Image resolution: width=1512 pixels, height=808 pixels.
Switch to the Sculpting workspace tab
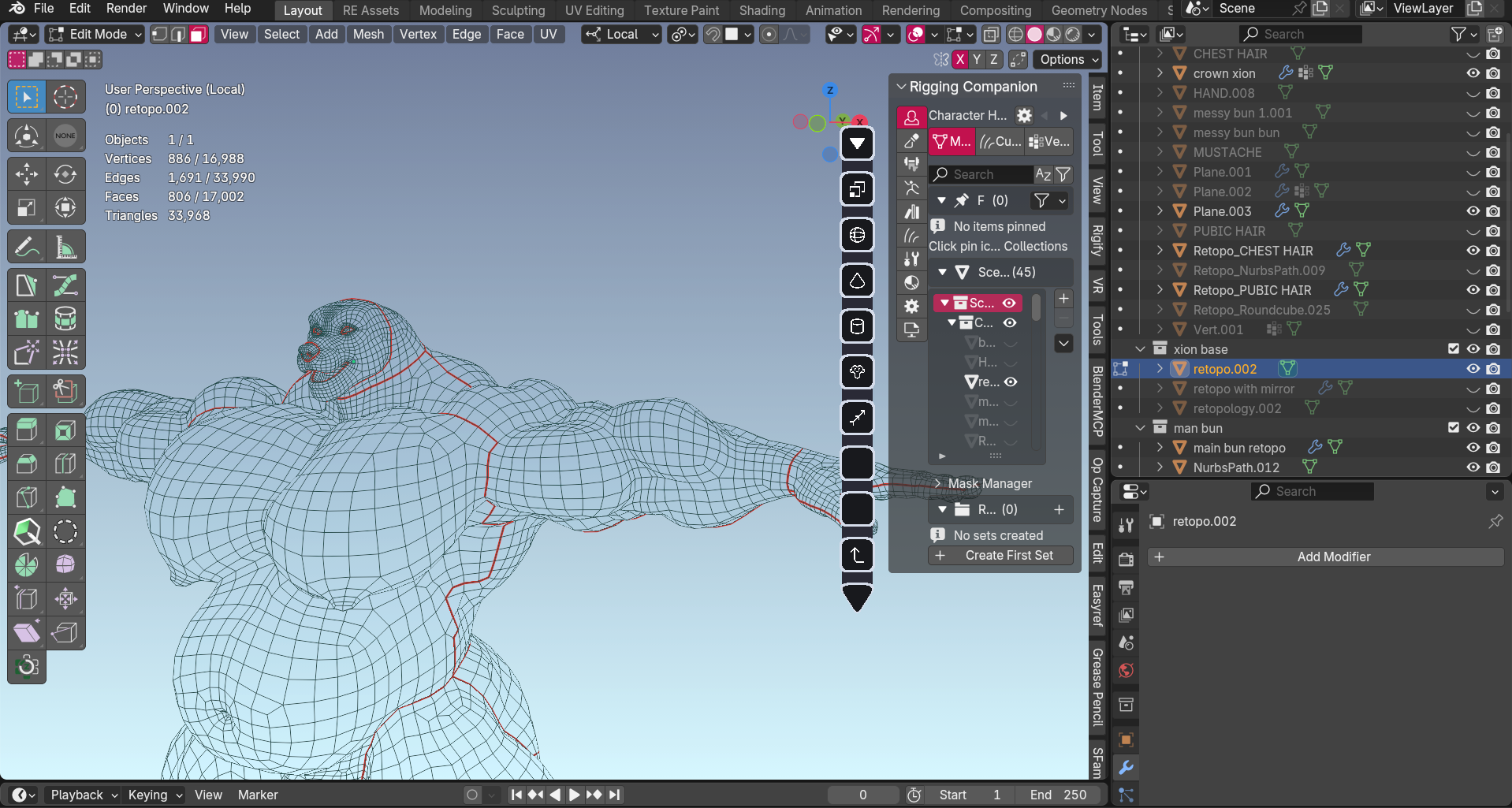[x=518, y=10]
